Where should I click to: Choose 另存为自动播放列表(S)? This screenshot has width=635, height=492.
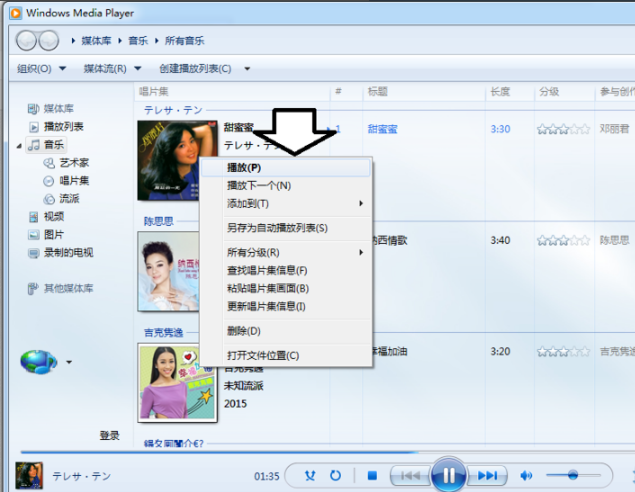coord(286,228)
